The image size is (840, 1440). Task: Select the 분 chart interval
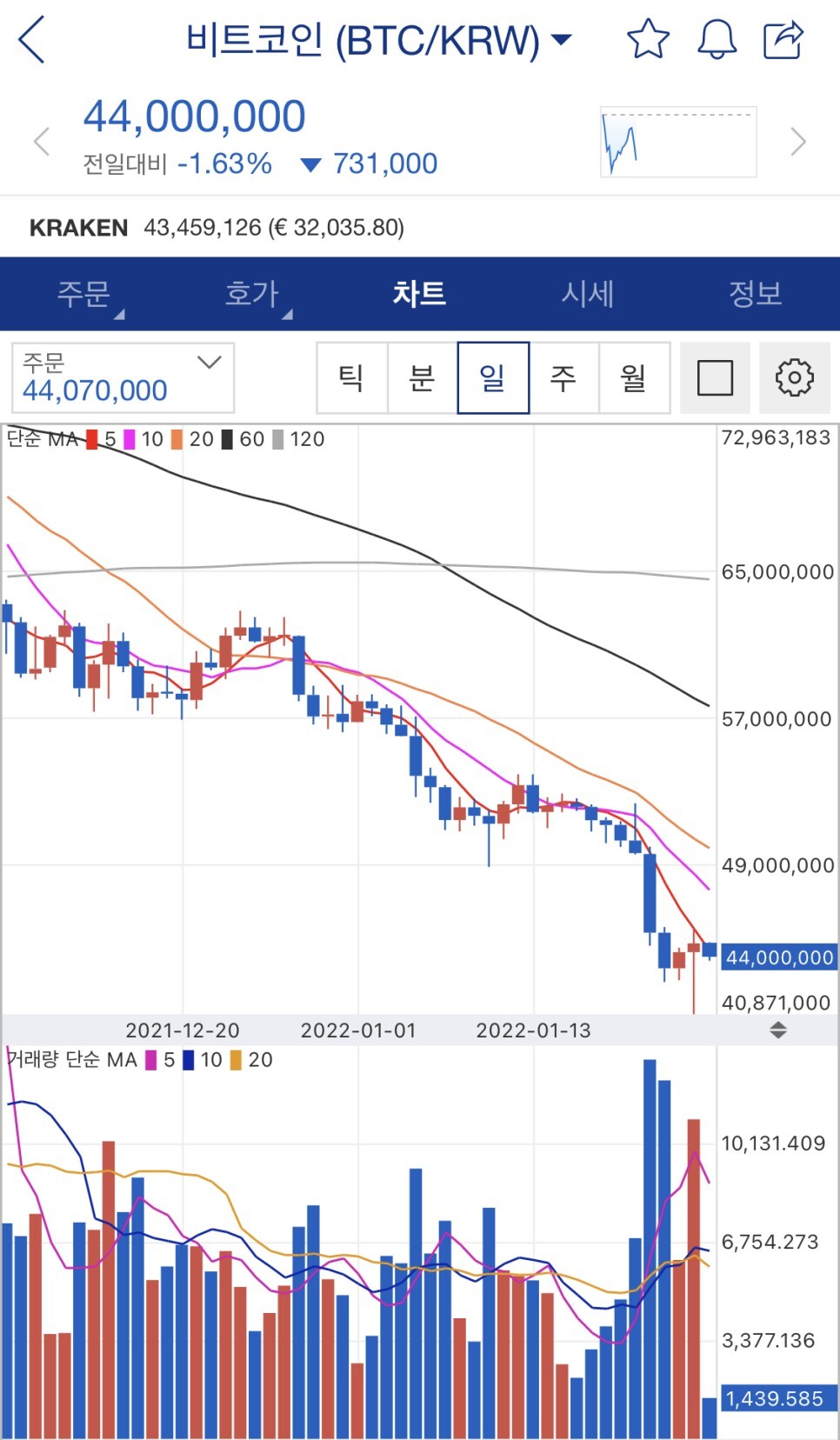422,377
